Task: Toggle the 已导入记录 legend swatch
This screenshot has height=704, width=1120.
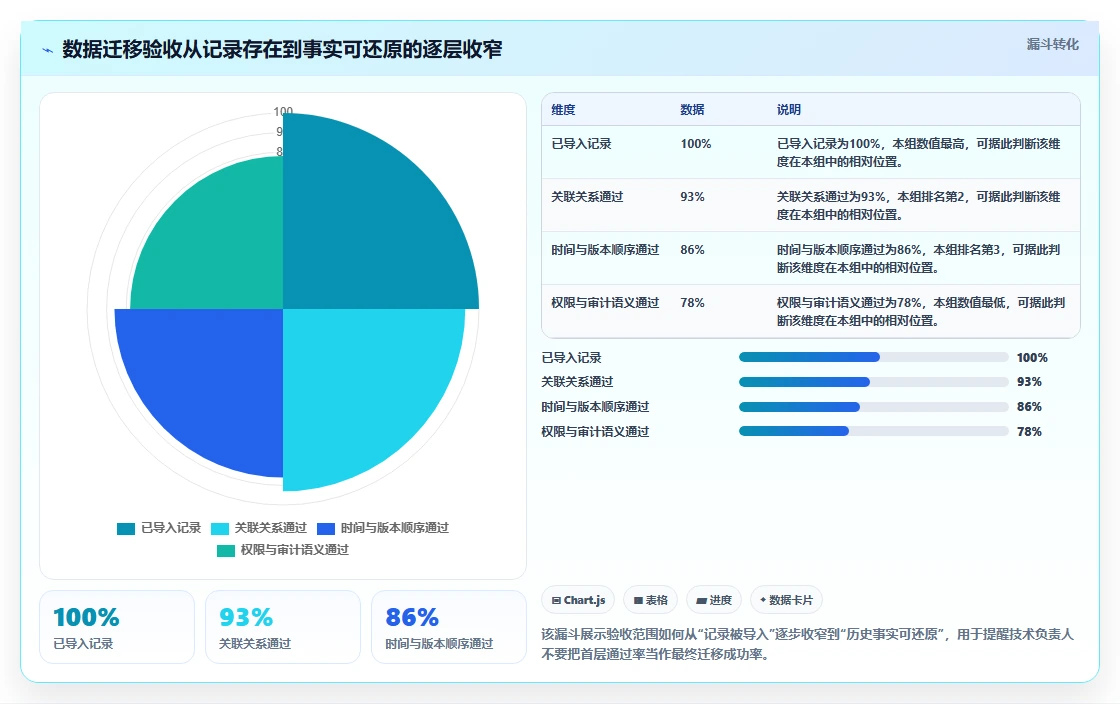Action: point(126,528)
